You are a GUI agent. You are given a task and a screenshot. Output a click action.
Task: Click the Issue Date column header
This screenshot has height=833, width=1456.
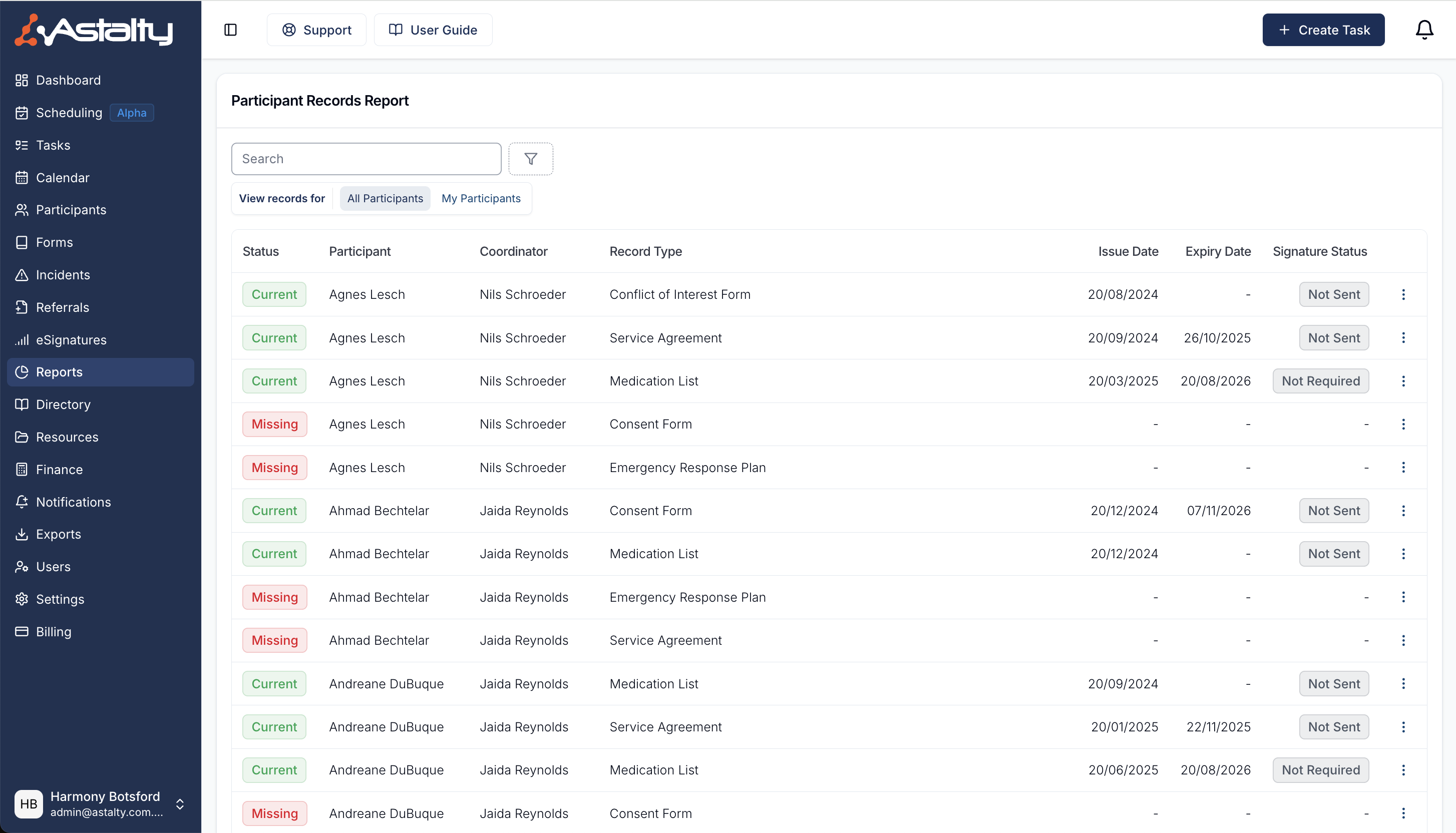click(x=1128, y=251)
